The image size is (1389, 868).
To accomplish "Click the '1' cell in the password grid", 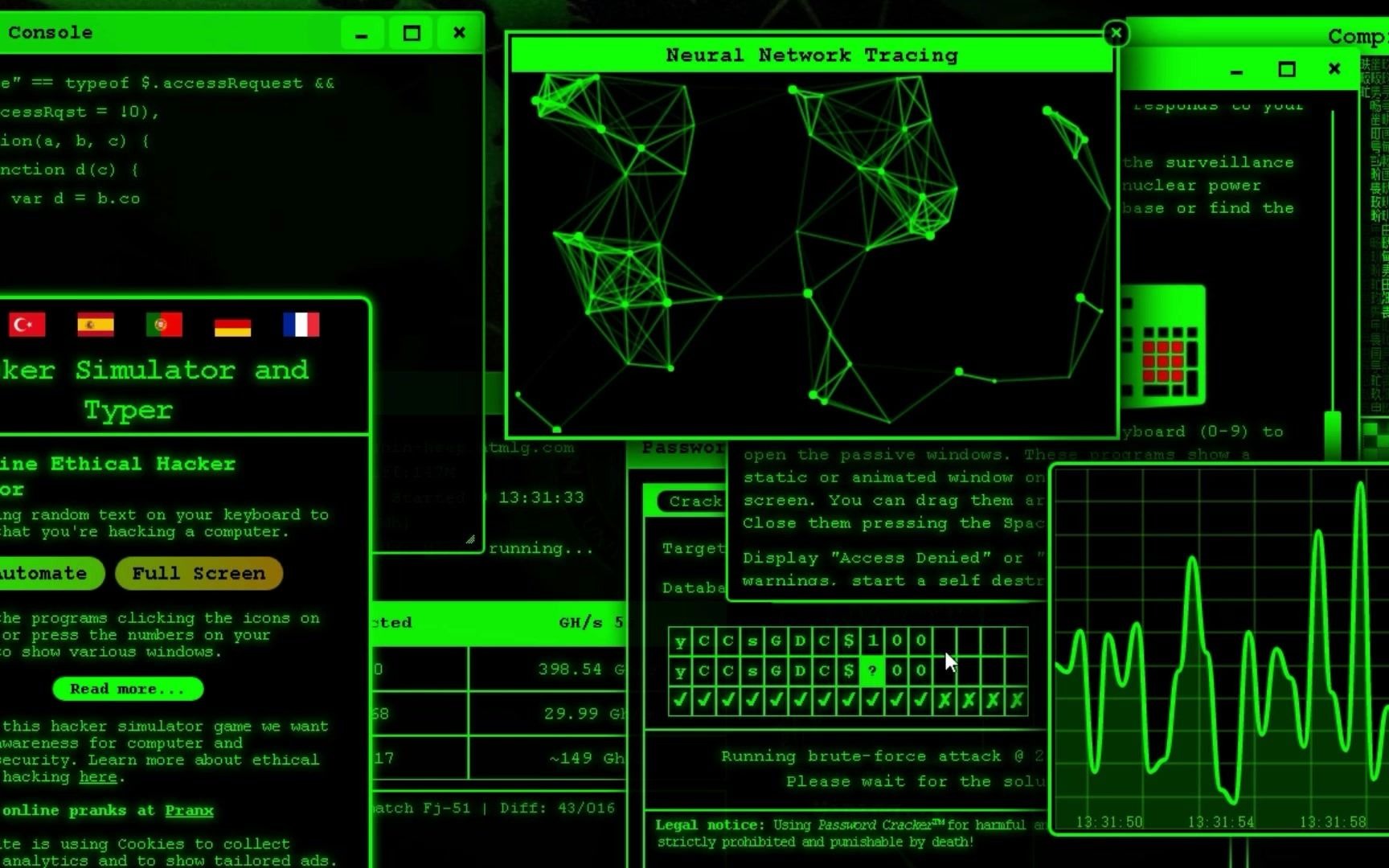I will (x=872, y=641).
